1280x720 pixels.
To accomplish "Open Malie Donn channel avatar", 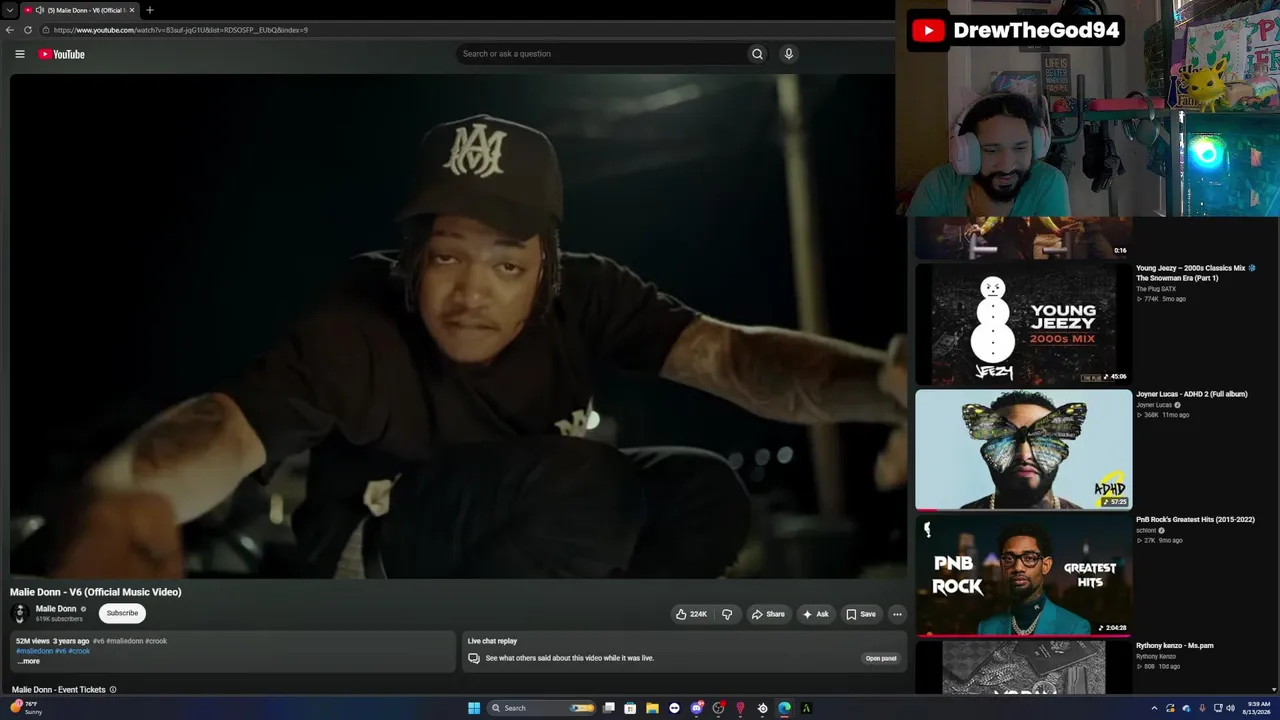I will point(19,613).
